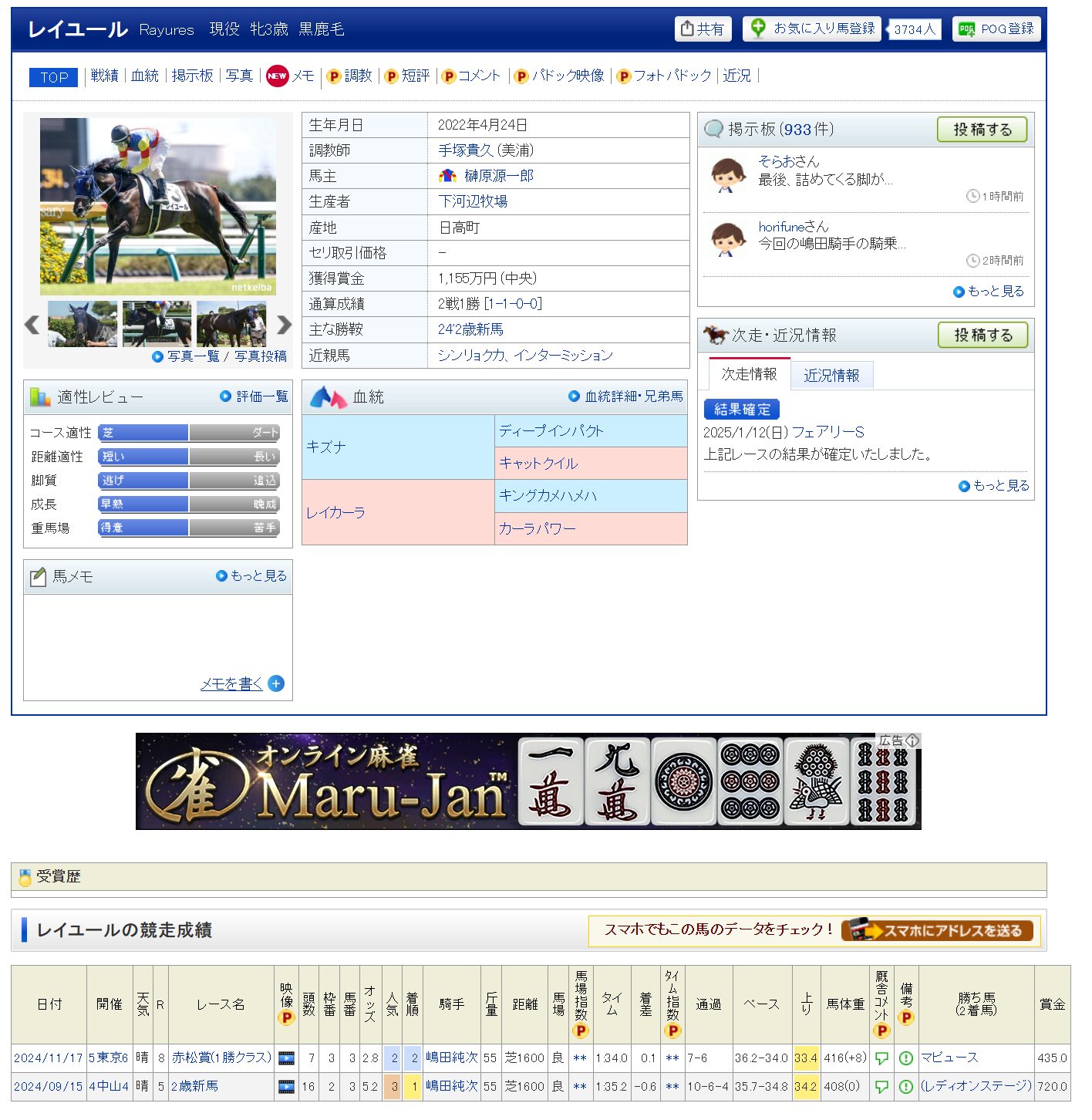Expand 馬メモ panel with もっと見る
The image size is (1092, 1120).
pyautogui.click(x=251, y=576)
